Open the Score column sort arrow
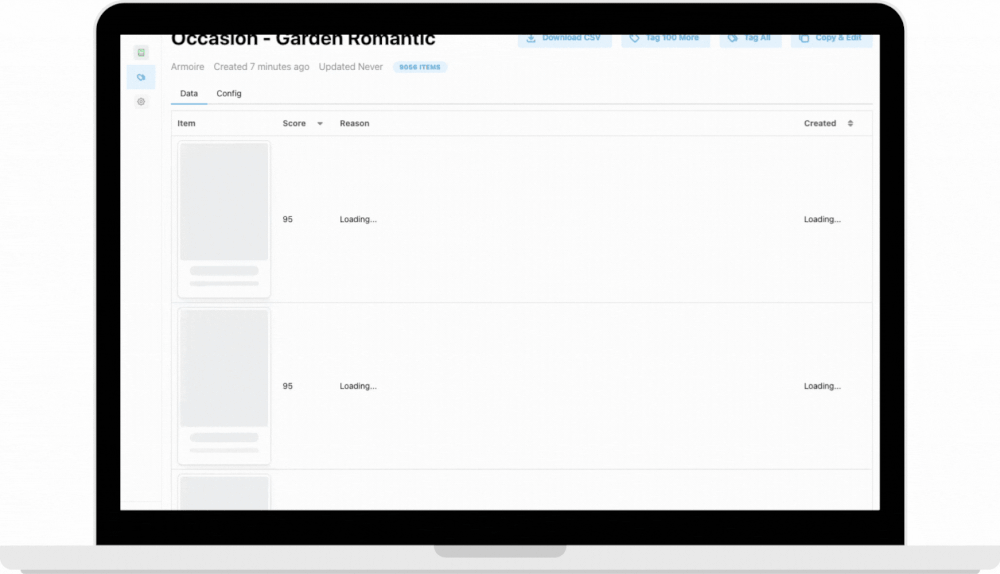 (320, 124)
